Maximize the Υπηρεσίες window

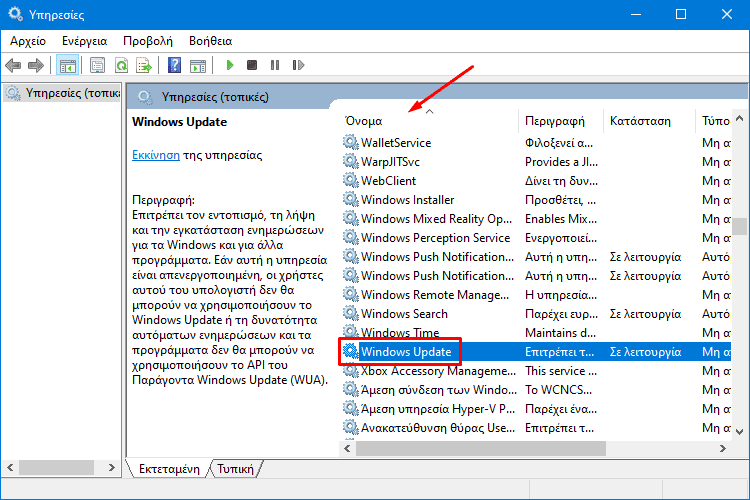[x=681, y=14]
